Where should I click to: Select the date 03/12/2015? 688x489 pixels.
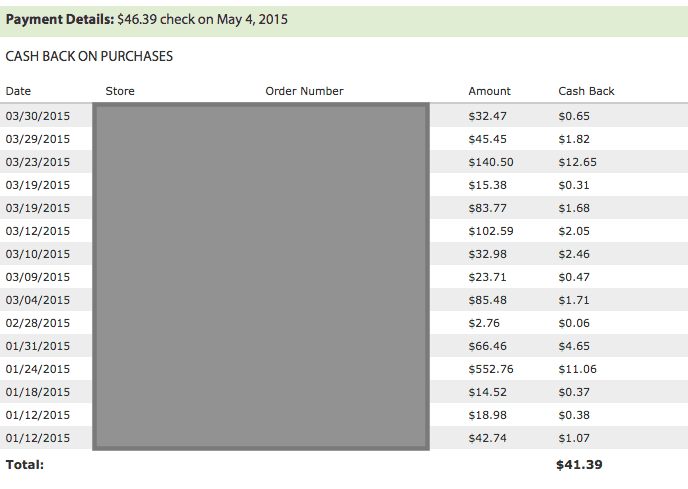pos(38,231)
